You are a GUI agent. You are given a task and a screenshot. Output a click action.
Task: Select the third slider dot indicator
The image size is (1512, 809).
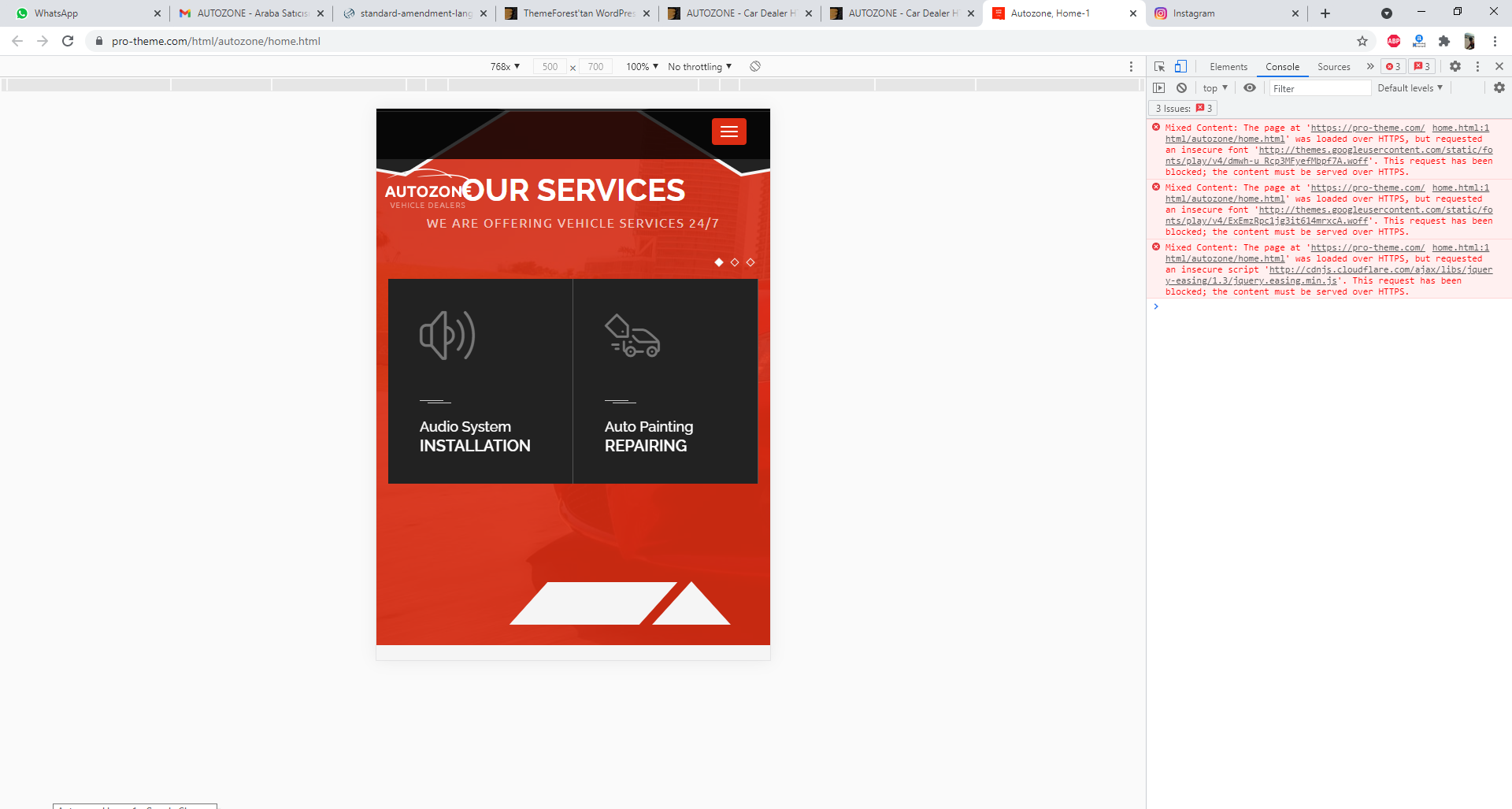750,262
